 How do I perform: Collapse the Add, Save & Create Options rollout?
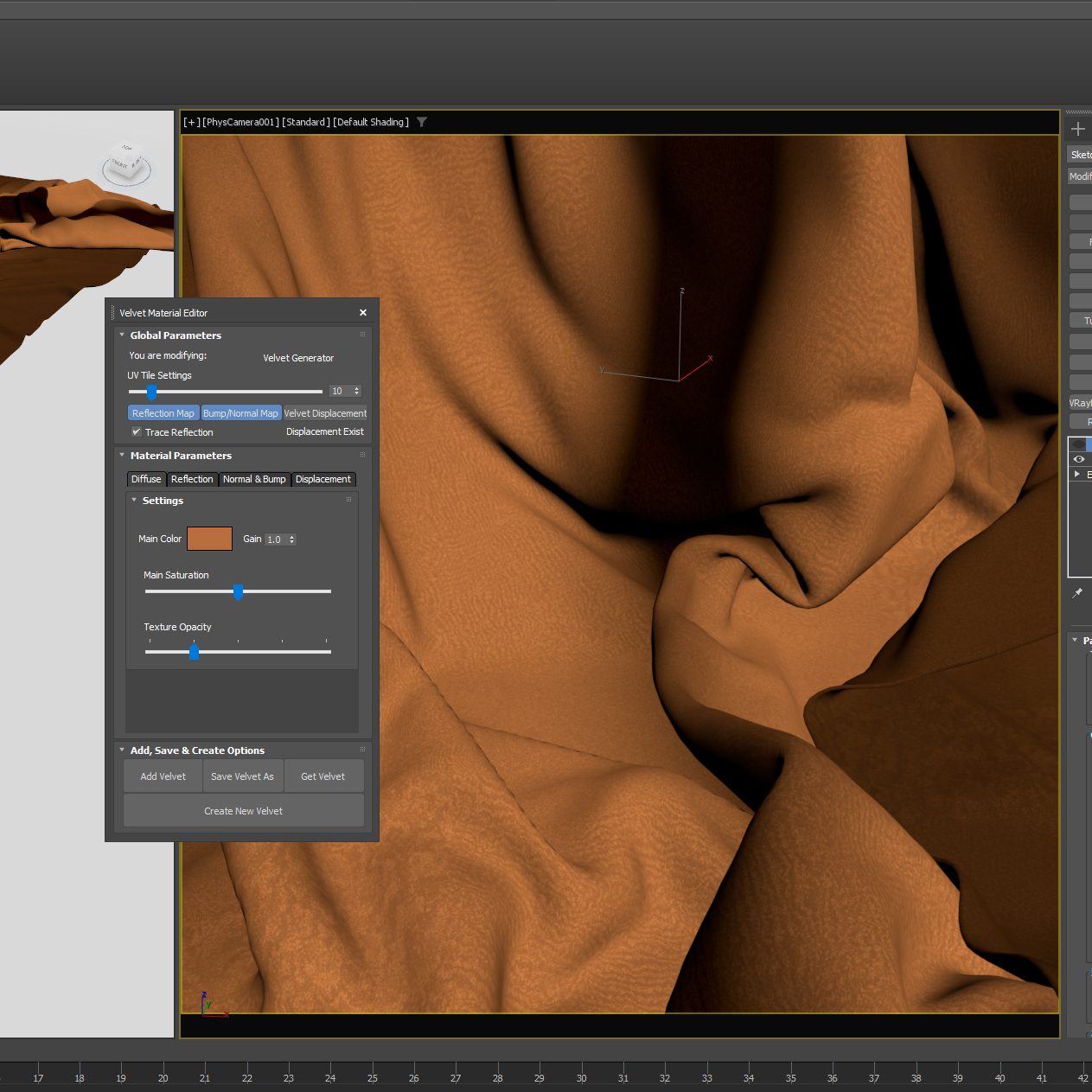pyautogui.click(x=122, y=750)
